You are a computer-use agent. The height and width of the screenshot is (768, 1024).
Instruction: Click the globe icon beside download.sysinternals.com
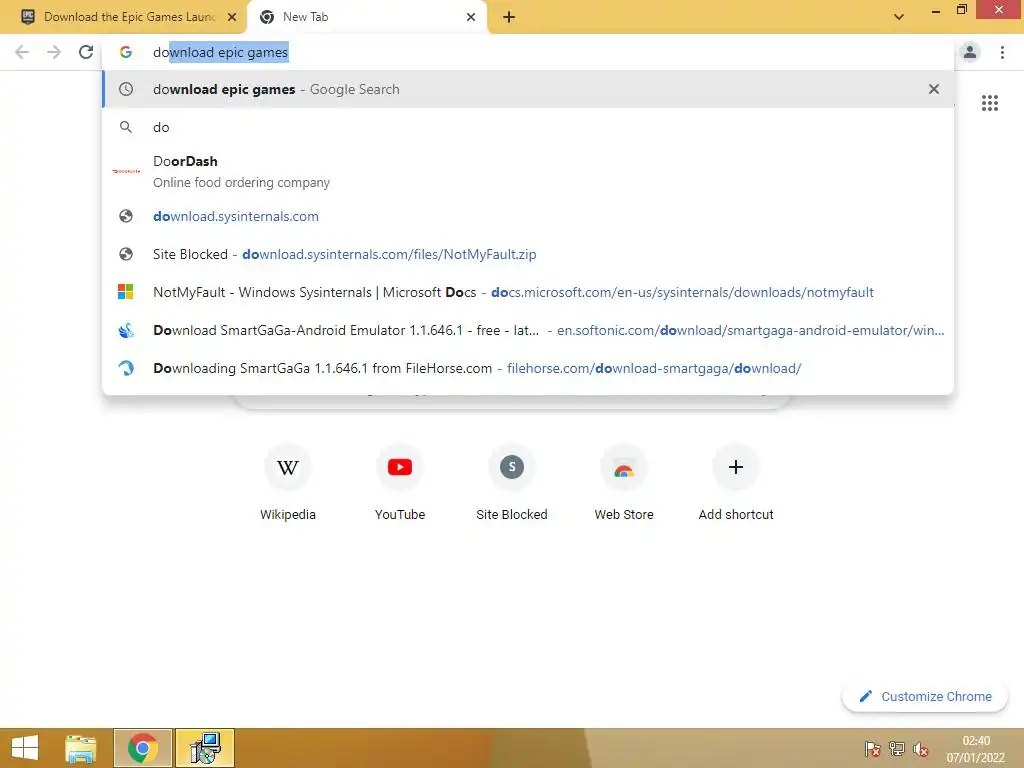[126, 216]
